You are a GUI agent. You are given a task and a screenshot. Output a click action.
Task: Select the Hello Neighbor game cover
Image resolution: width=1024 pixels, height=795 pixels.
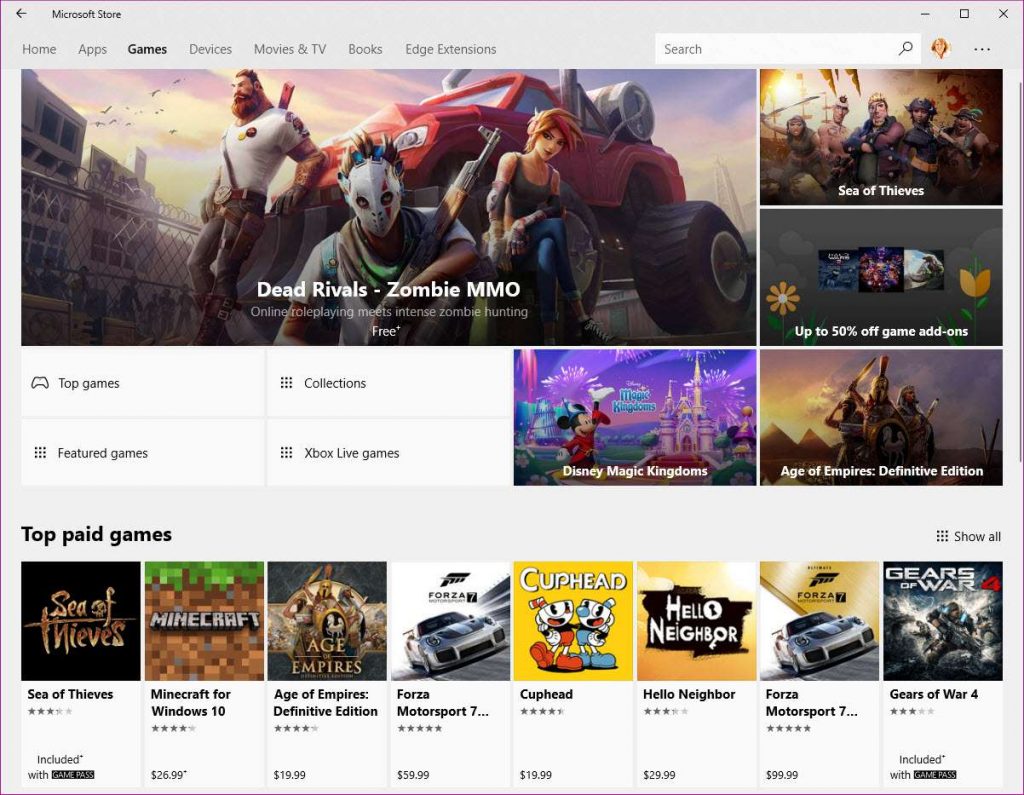[x=697, y=621]
